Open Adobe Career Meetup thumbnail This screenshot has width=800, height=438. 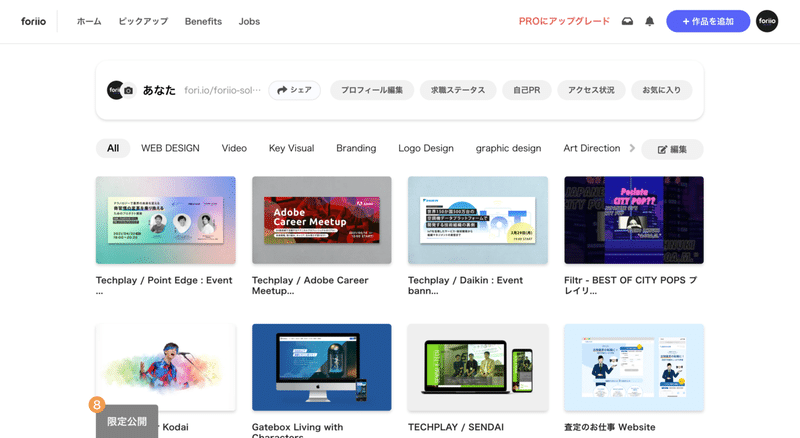[322, 220]
